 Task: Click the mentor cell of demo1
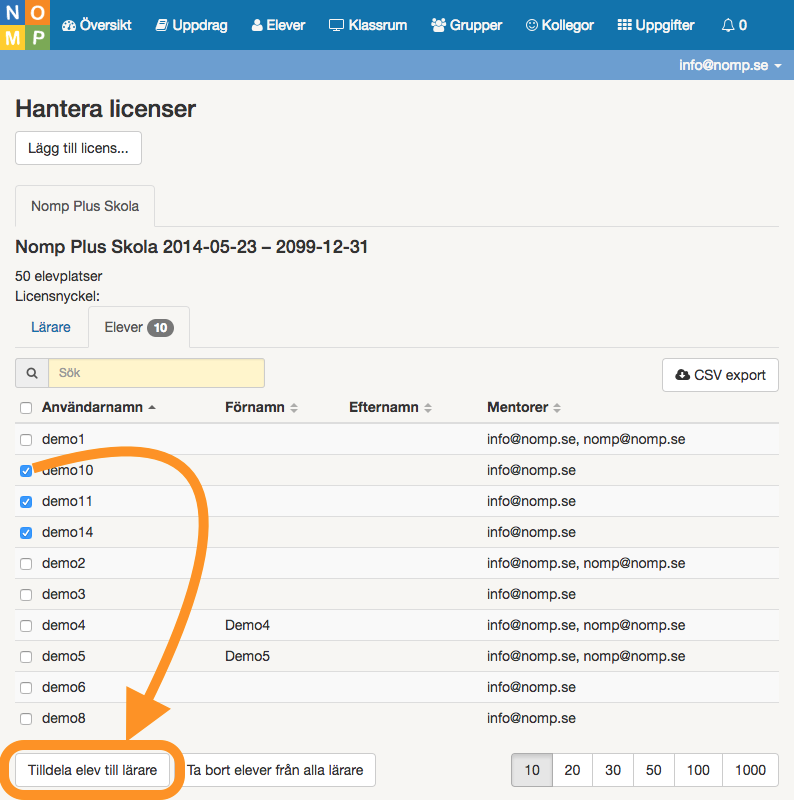[586, 439]
